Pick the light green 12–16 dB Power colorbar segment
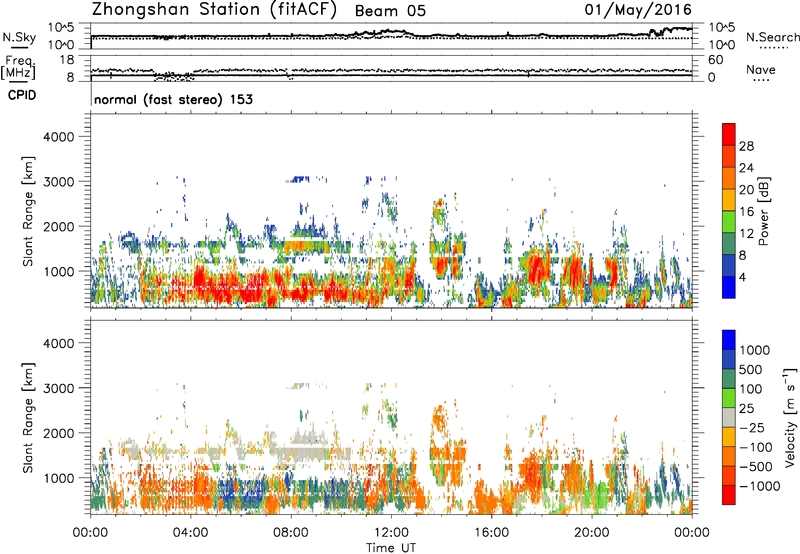This screenshot has height=554, width=800. pyautogui.click(x=729, y=222)
